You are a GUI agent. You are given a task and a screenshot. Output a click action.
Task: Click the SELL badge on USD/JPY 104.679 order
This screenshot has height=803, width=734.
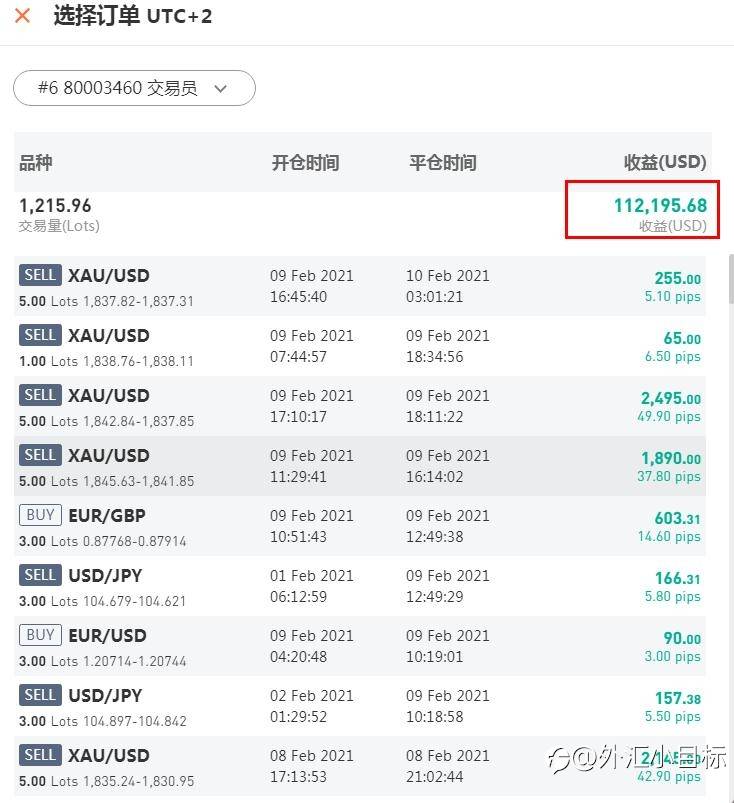pos(40,575)
